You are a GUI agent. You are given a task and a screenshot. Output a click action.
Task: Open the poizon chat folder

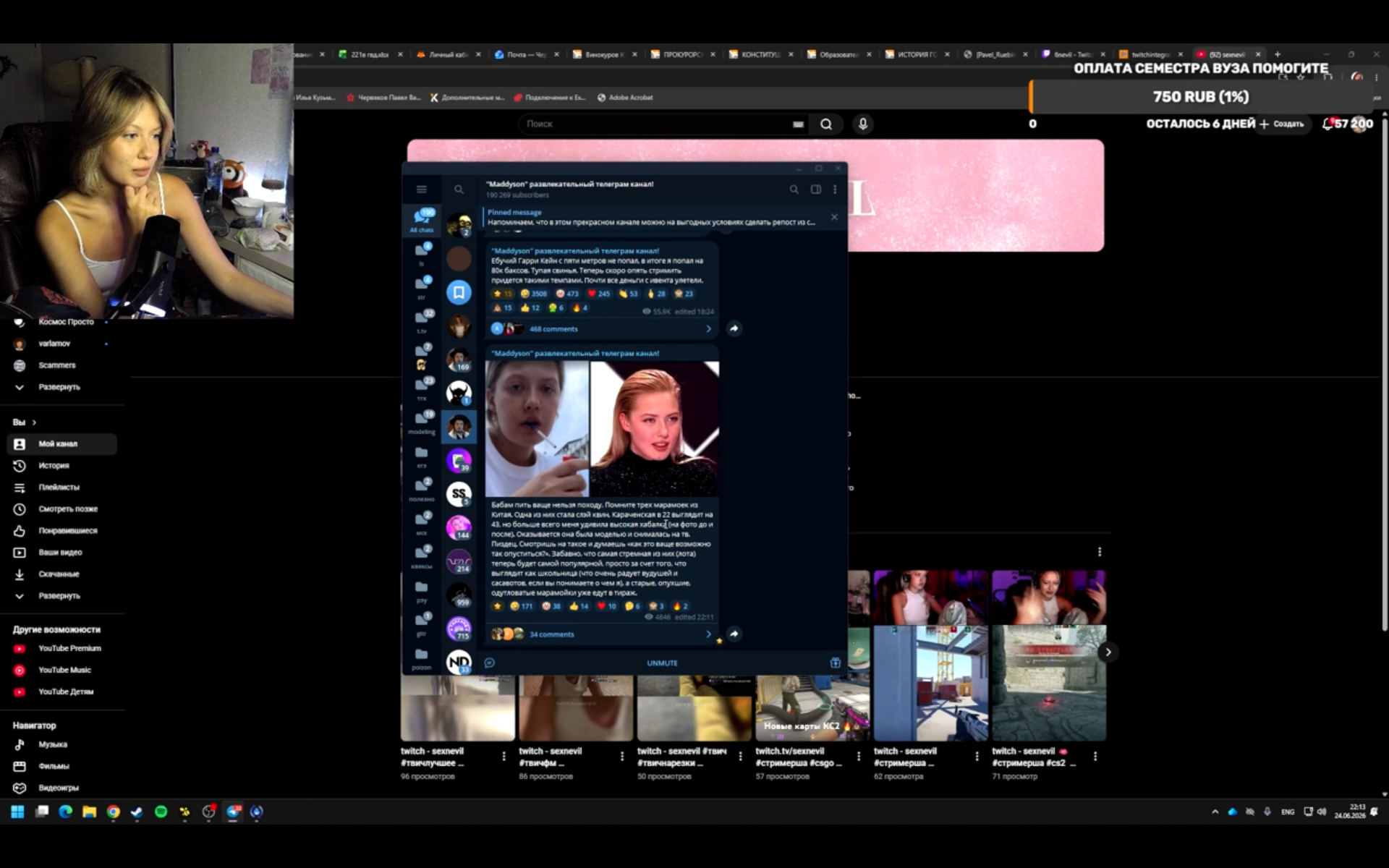pyautogui.click(x=422, y=658)
